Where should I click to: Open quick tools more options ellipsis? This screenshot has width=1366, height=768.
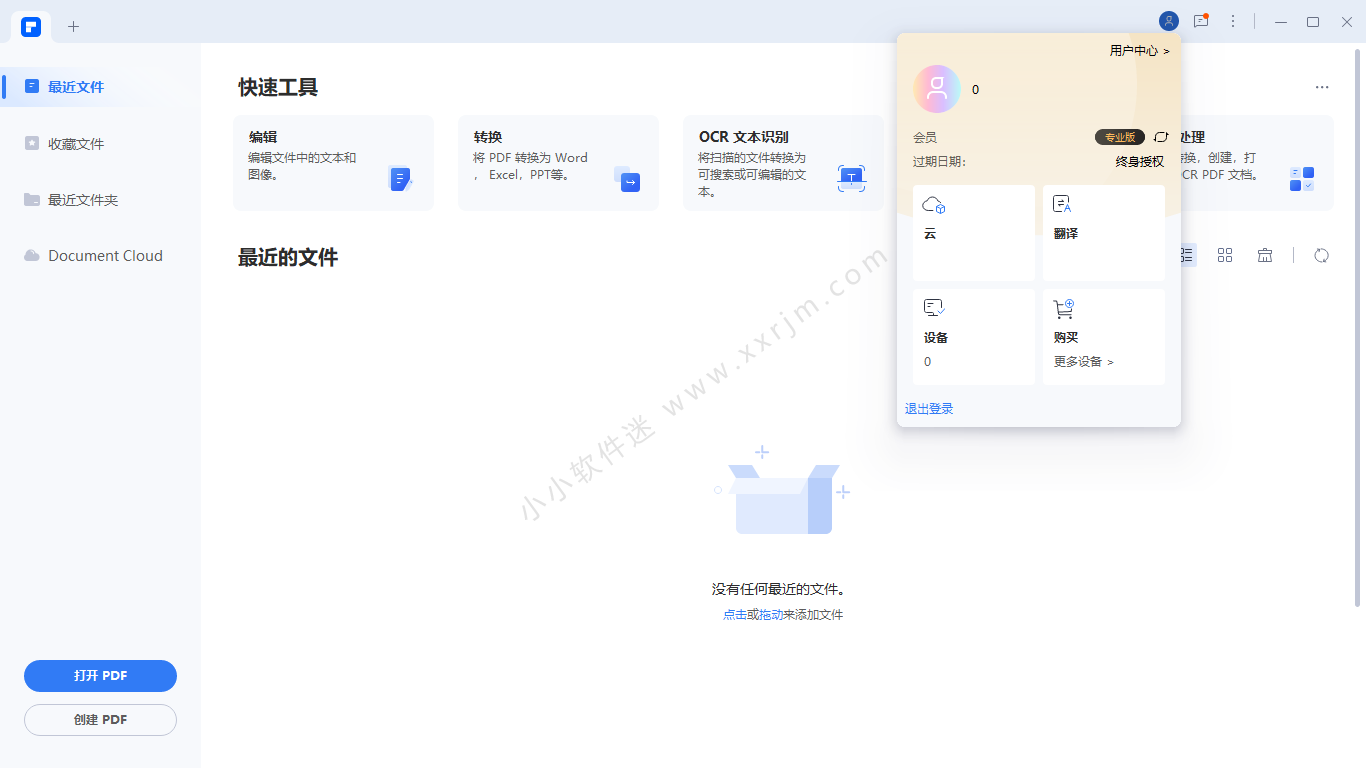(1322, 87)
